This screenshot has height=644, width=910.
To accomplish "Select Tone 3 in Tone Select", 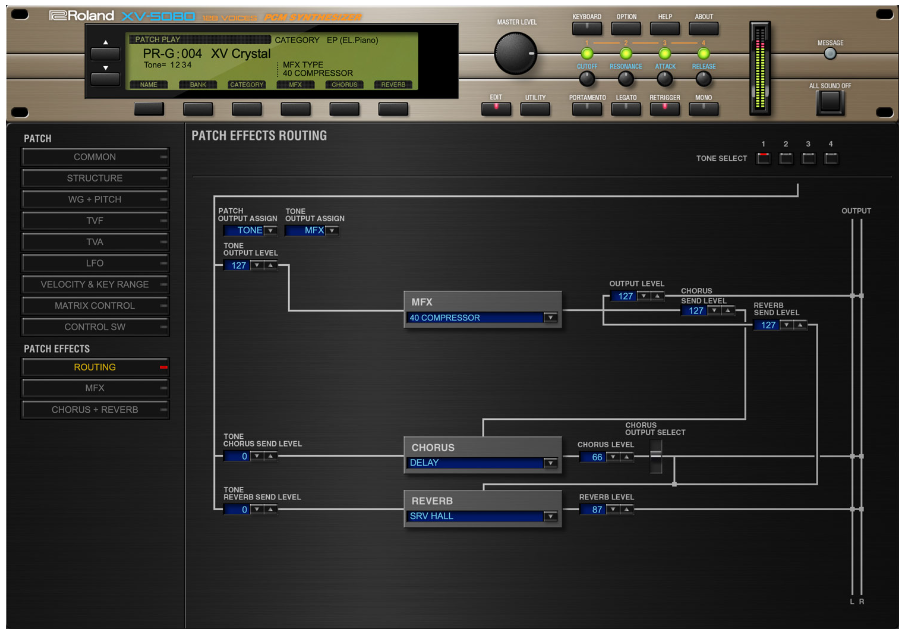I will click(x=808, y=158).
